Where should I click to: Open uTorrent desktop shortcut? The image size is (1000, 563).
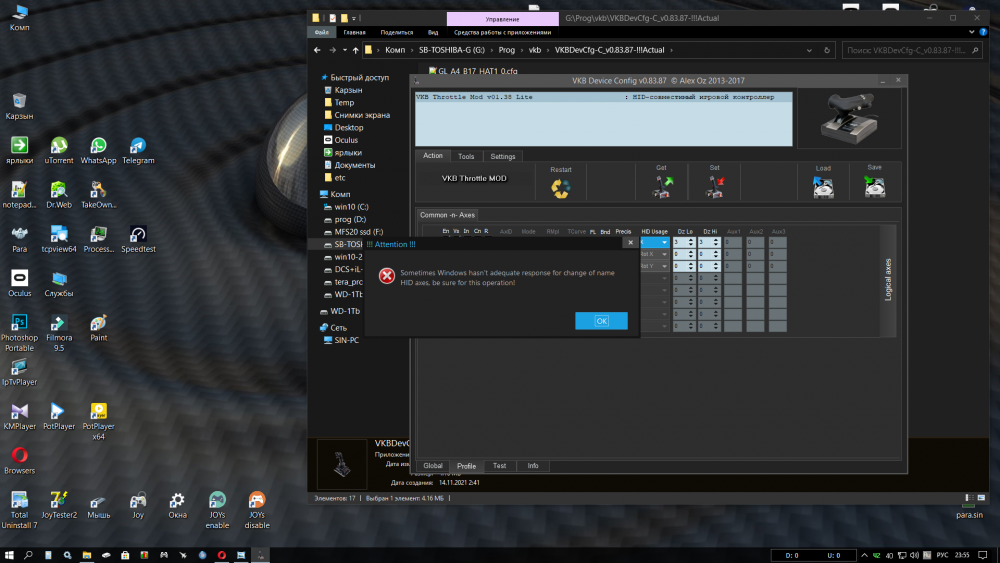tap(59, 149)
